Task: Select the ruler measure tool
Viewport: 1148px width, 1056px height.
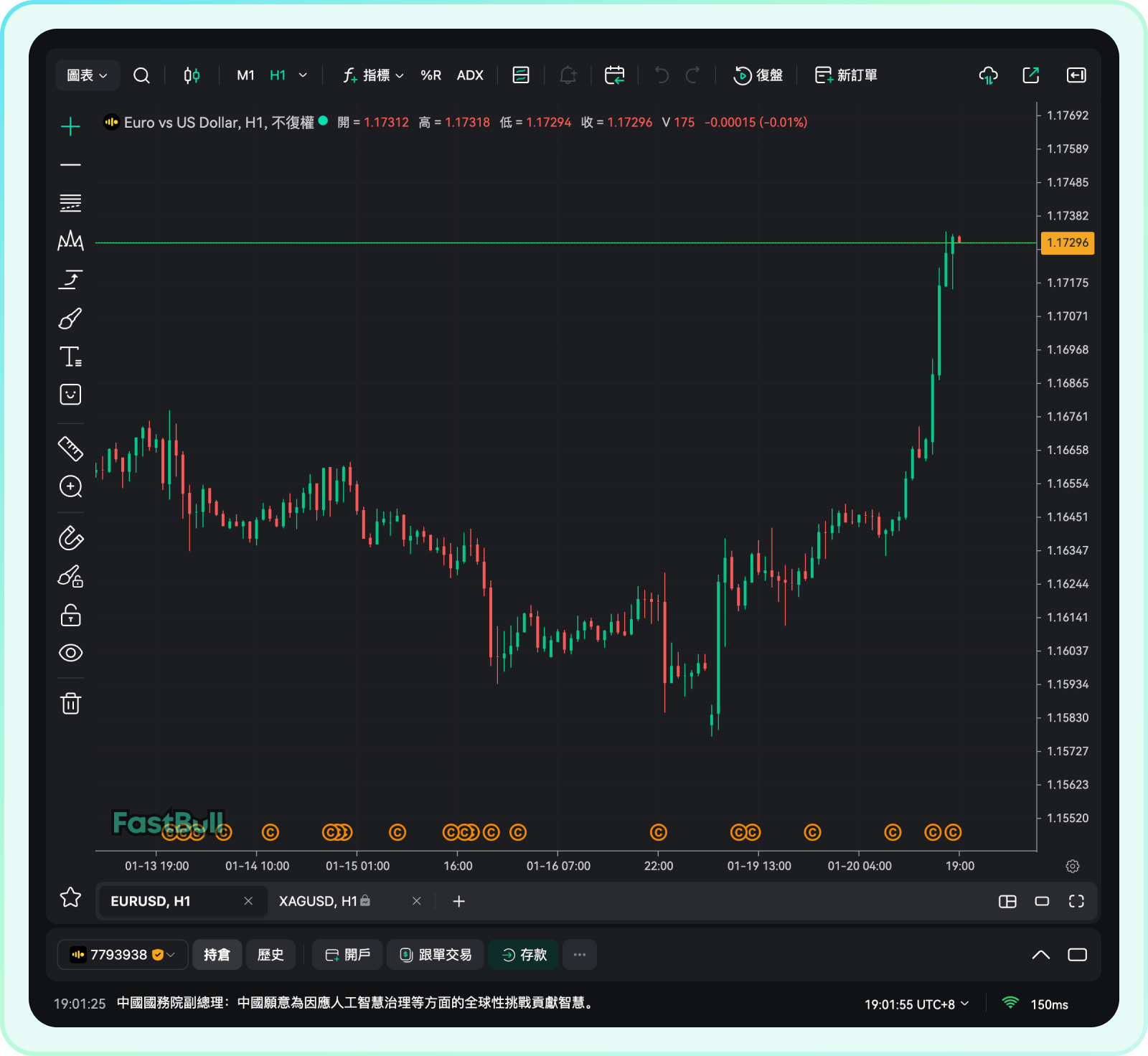Action: (70, 449)
